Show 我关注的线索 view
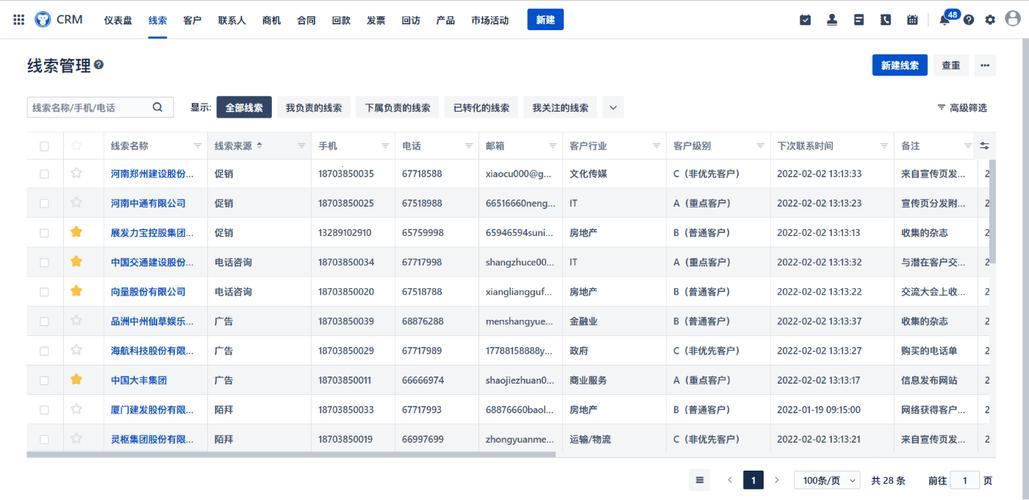 click(560, 108)
